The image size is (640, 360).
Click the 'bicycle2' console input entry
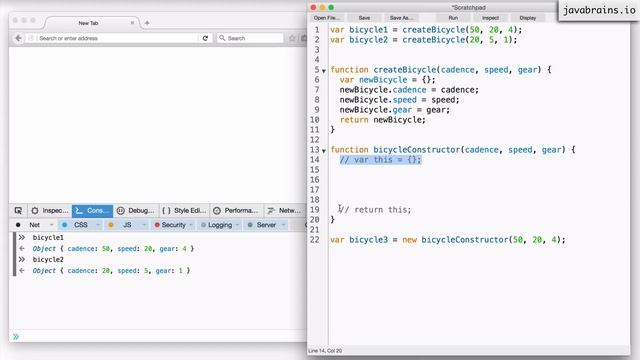coord(48,260)
